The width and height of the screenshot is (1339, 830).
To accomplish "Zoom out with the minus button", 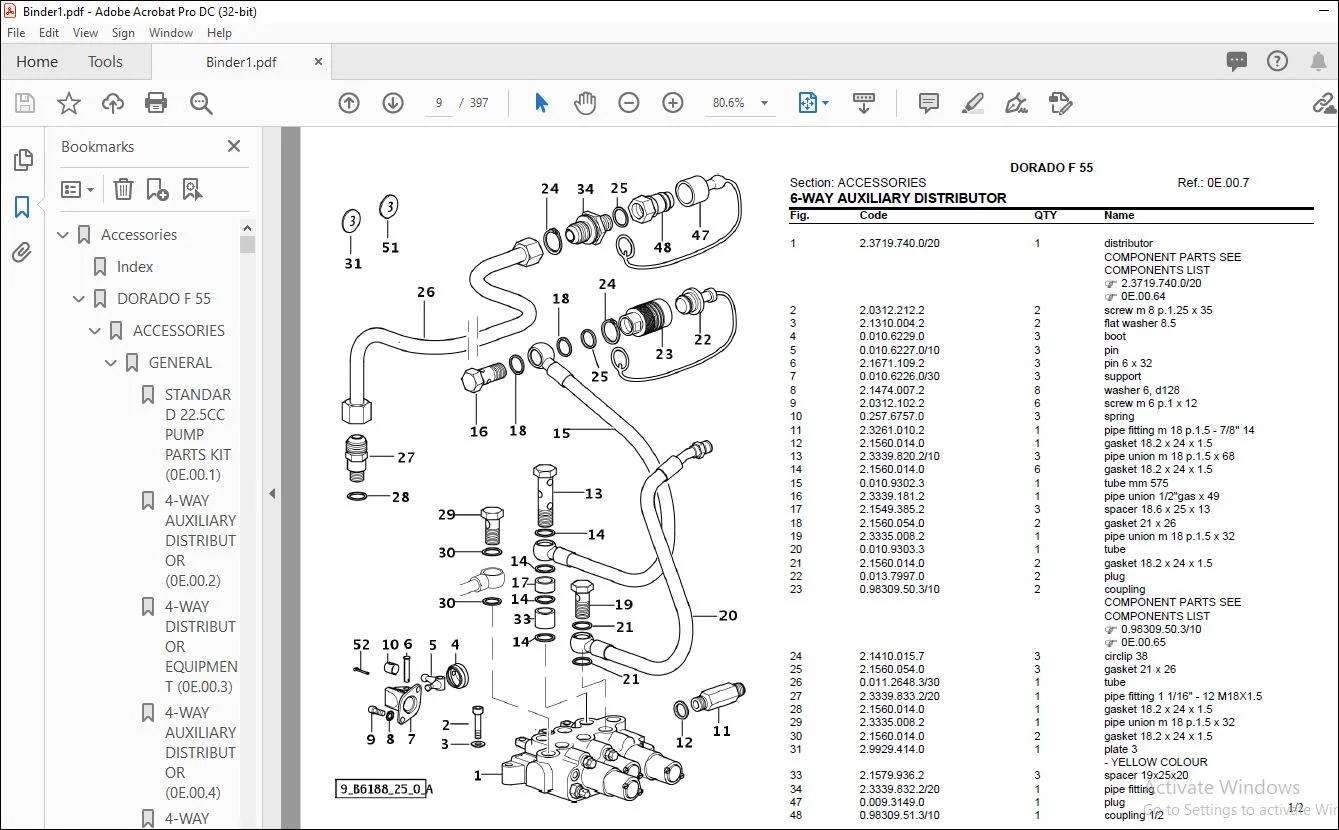I will [x=628, y=103].
